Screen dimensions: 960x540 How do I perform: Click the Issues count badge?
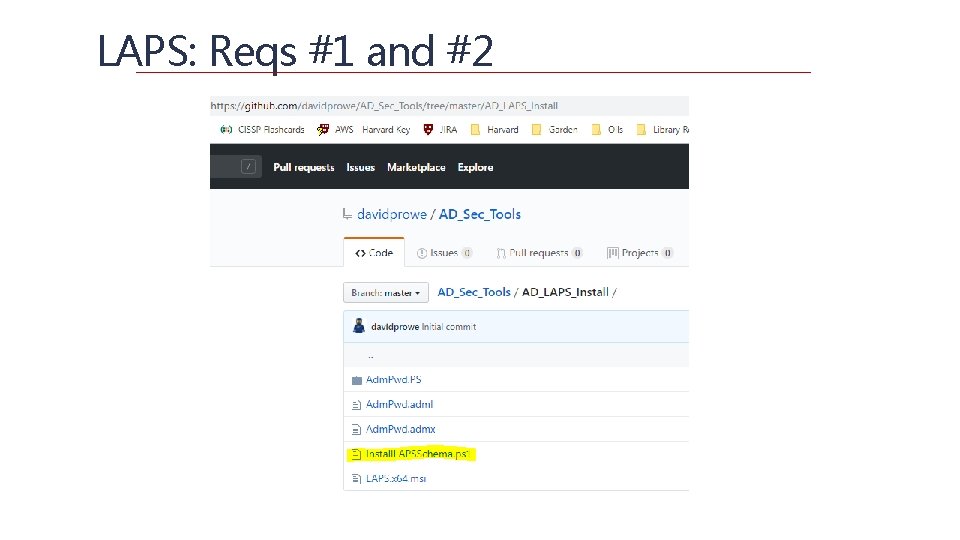(467, 253)
